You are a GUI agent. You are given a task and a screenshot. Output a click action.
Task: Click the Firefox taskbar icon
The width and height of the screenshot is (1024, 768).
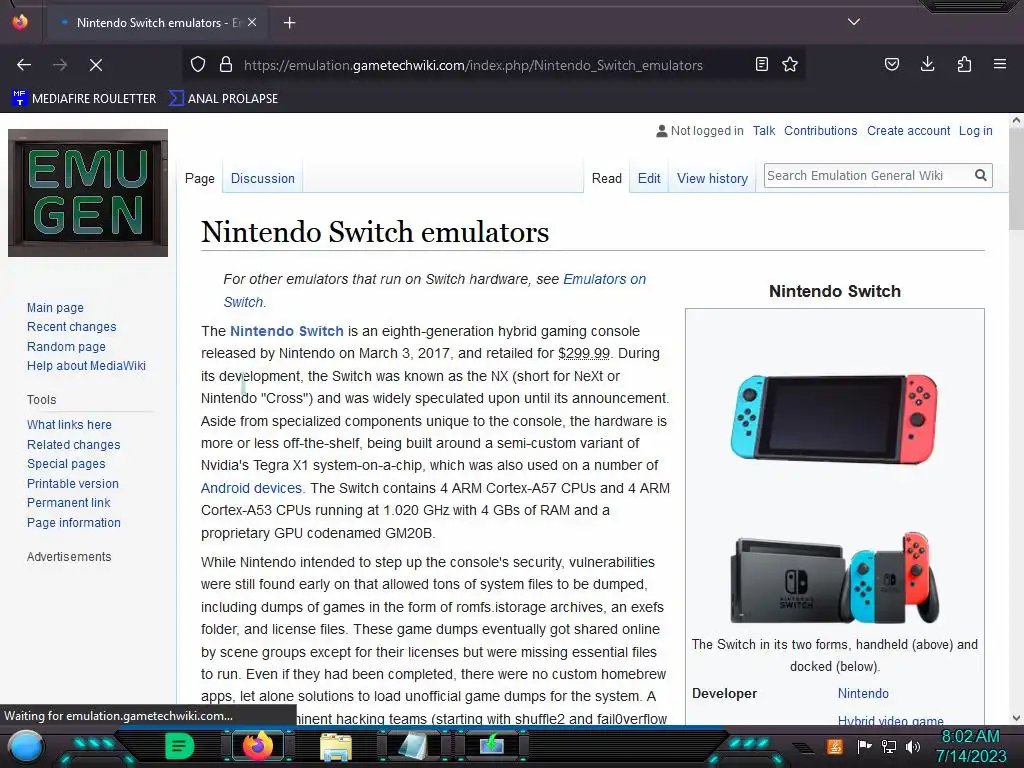(x=257, y=746)
